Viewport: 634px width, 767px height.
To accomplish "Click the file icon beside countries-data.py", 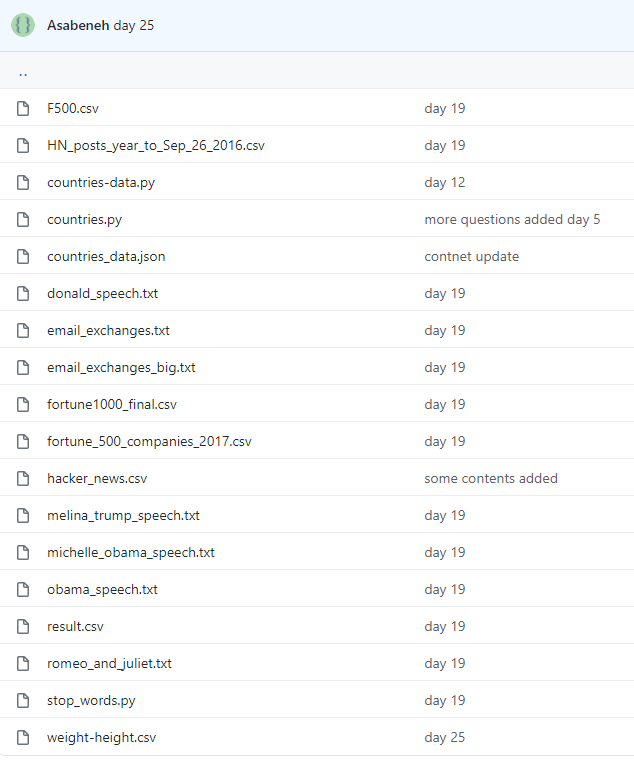I will coord(23,182).
